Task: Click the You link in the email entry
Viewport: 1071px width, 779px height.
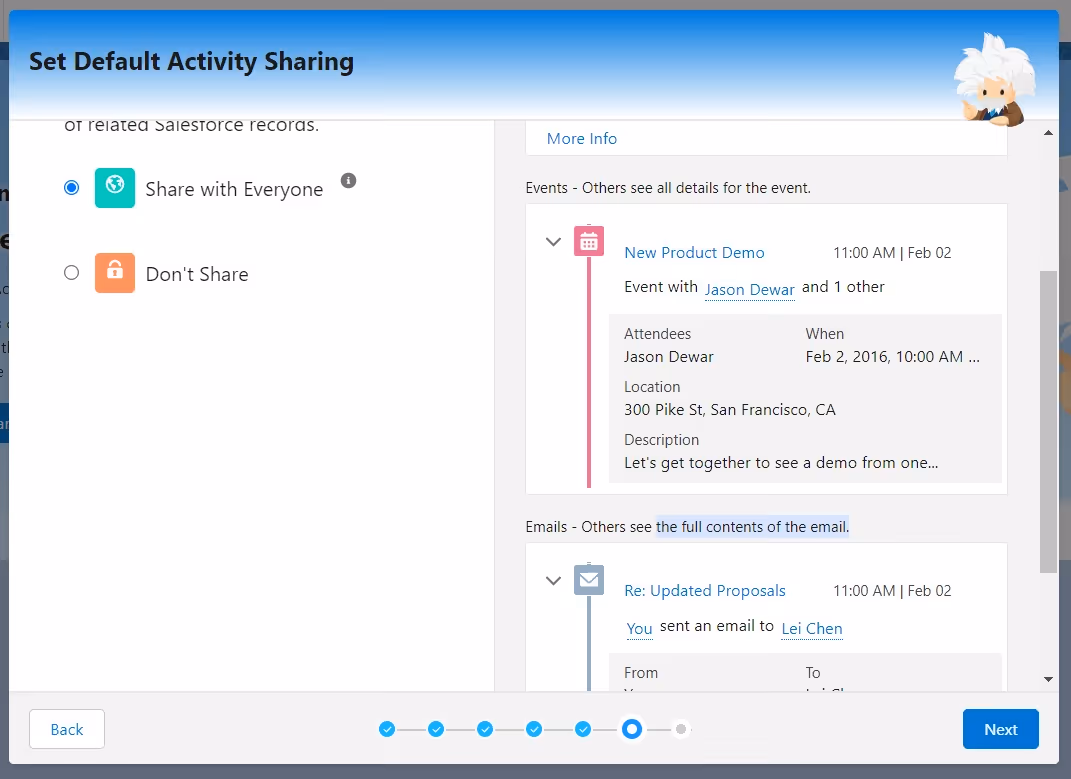Action: coord(639,629)
